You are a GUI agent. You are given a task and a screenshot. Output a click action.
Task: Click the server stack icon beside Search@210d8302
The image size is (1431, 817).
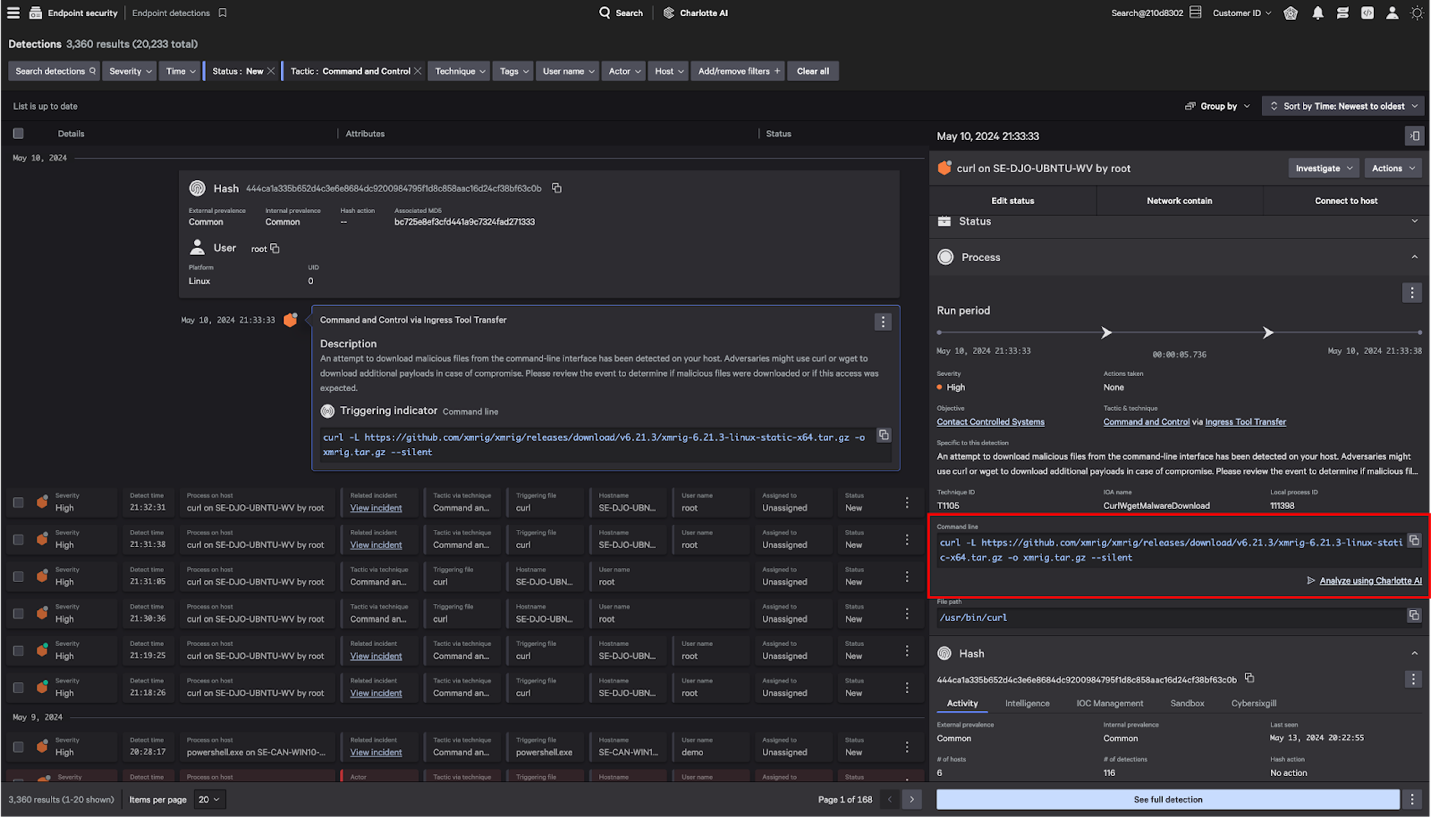point(1195,13)
